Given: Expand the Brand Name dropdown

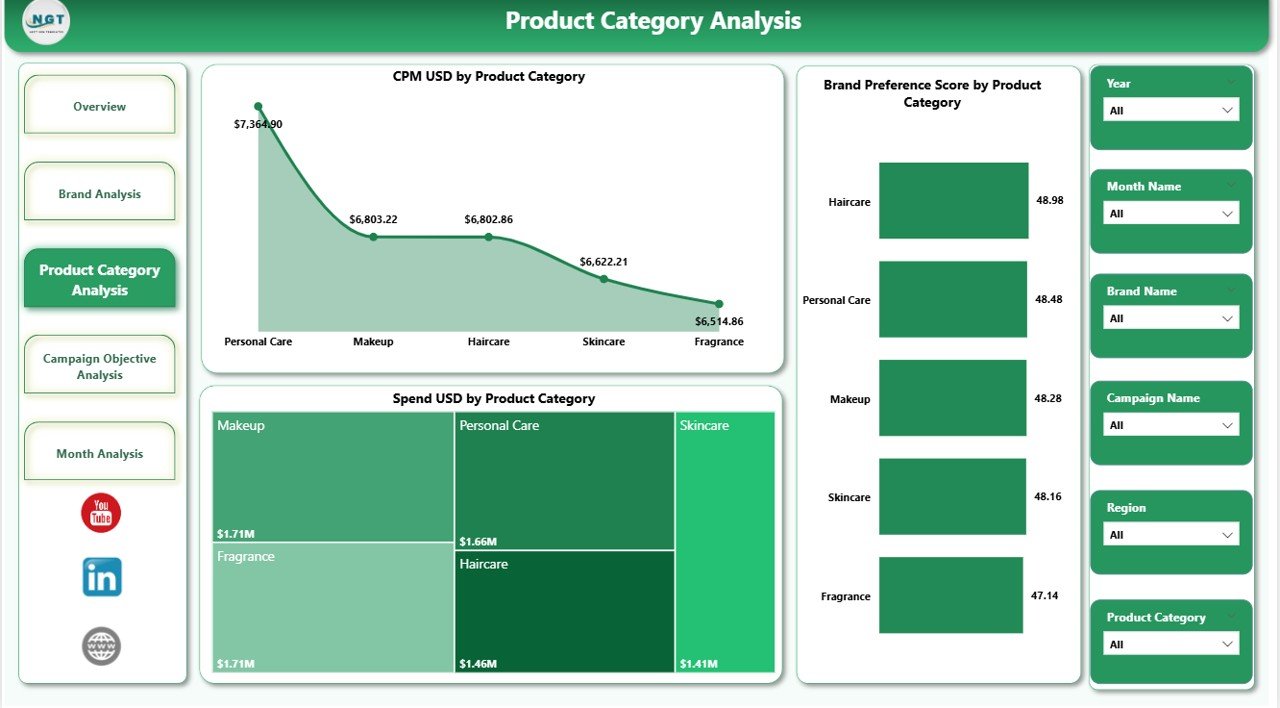Looking at the screenshot, I should coord(1171,318).
